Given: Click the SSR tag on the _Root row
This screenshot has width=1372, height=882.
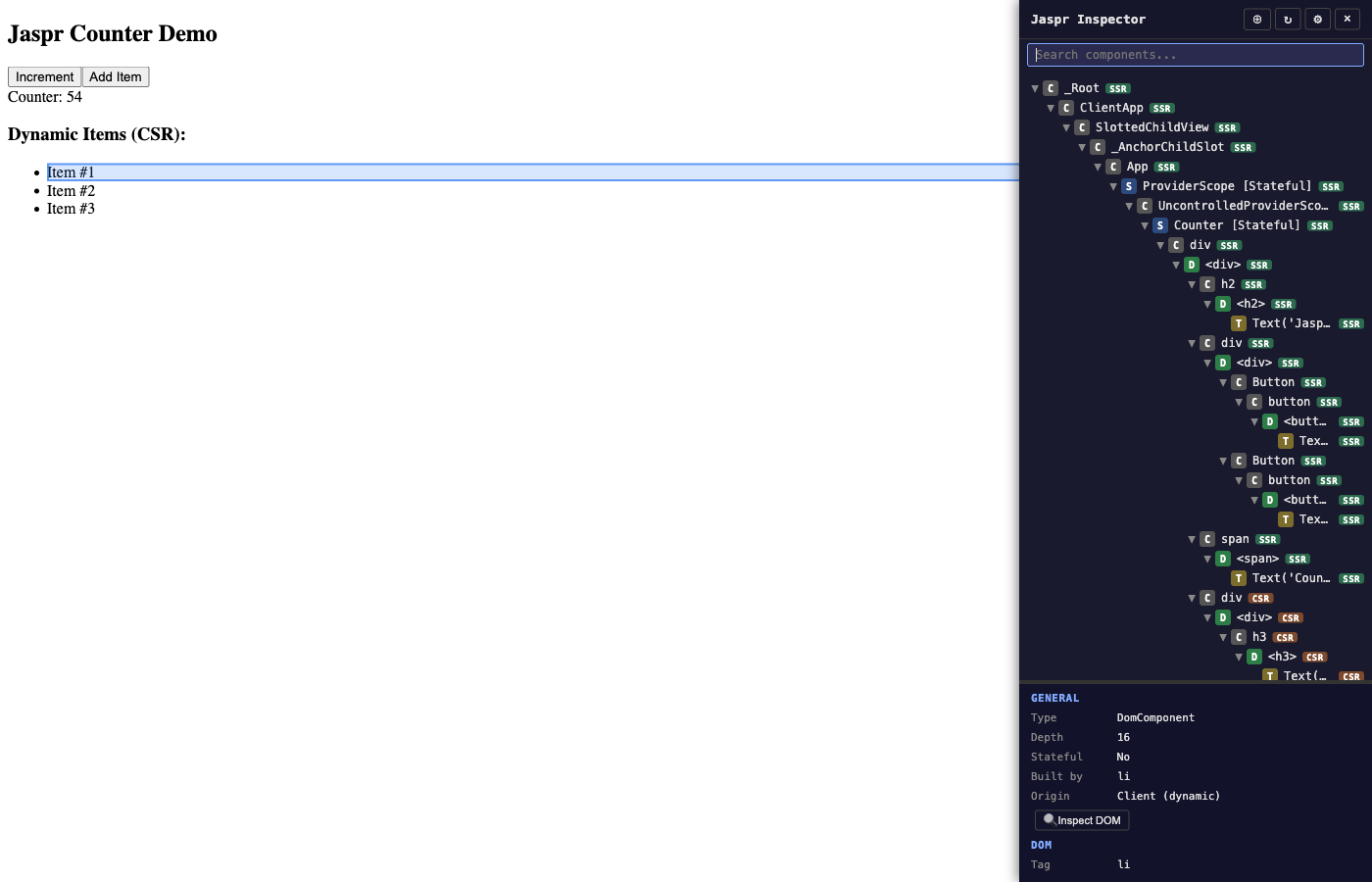Looking at the screenshot, I should pyautogui.click(x=1118, y=89).
